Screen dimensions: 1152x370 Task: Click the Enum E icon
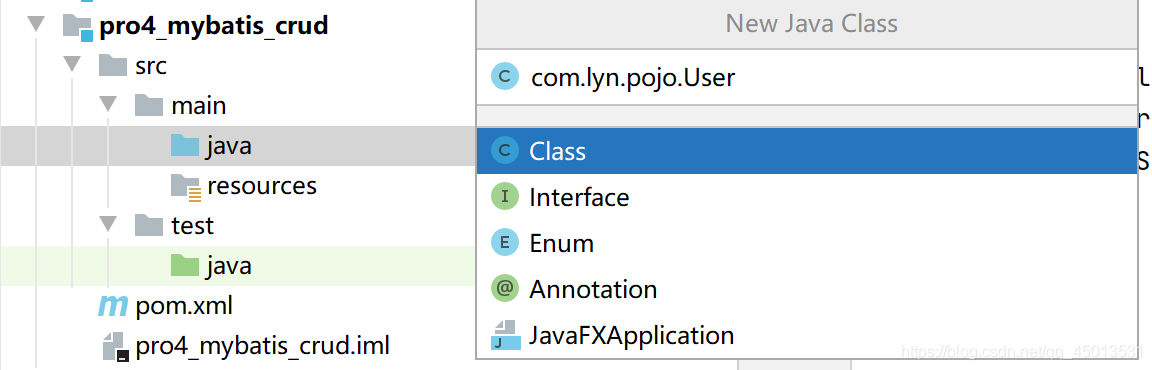(x=505, y=243)
